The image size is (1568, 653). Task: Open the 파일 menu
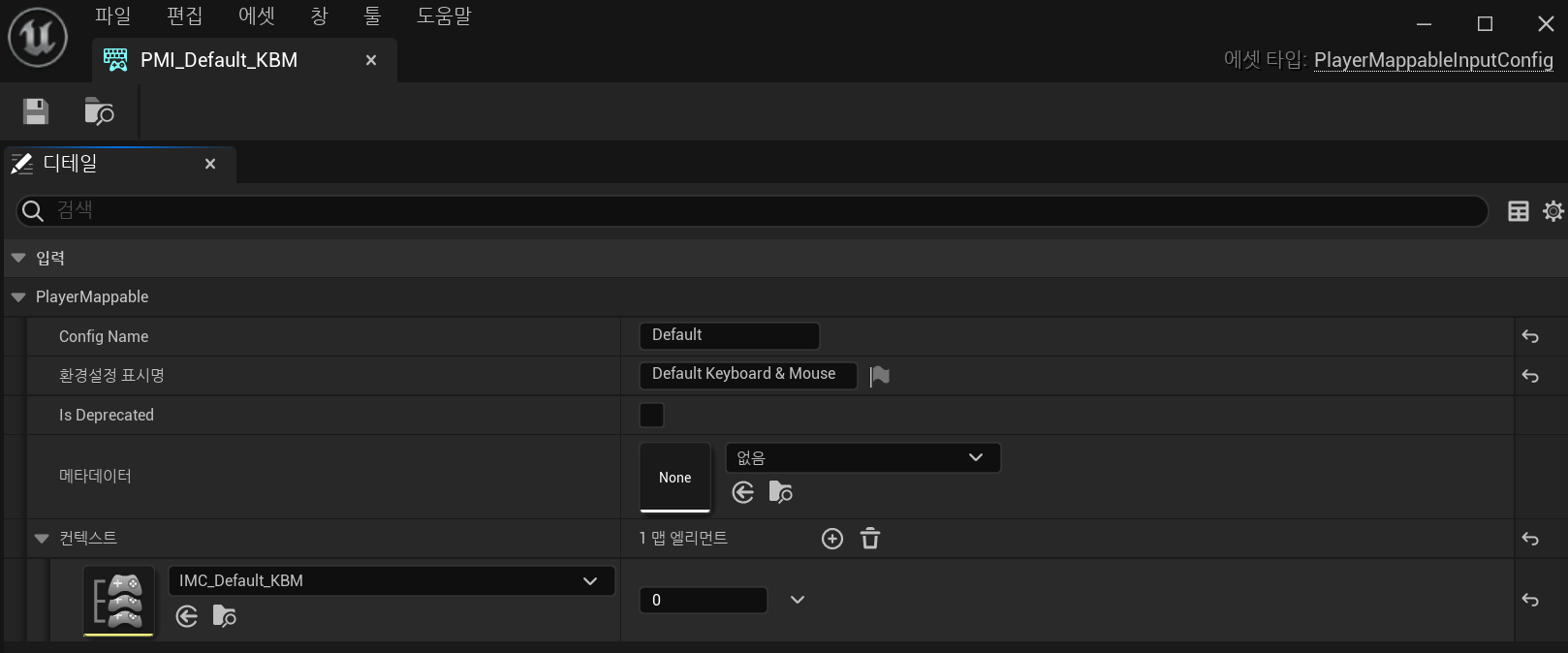click(x=112, y=16)
